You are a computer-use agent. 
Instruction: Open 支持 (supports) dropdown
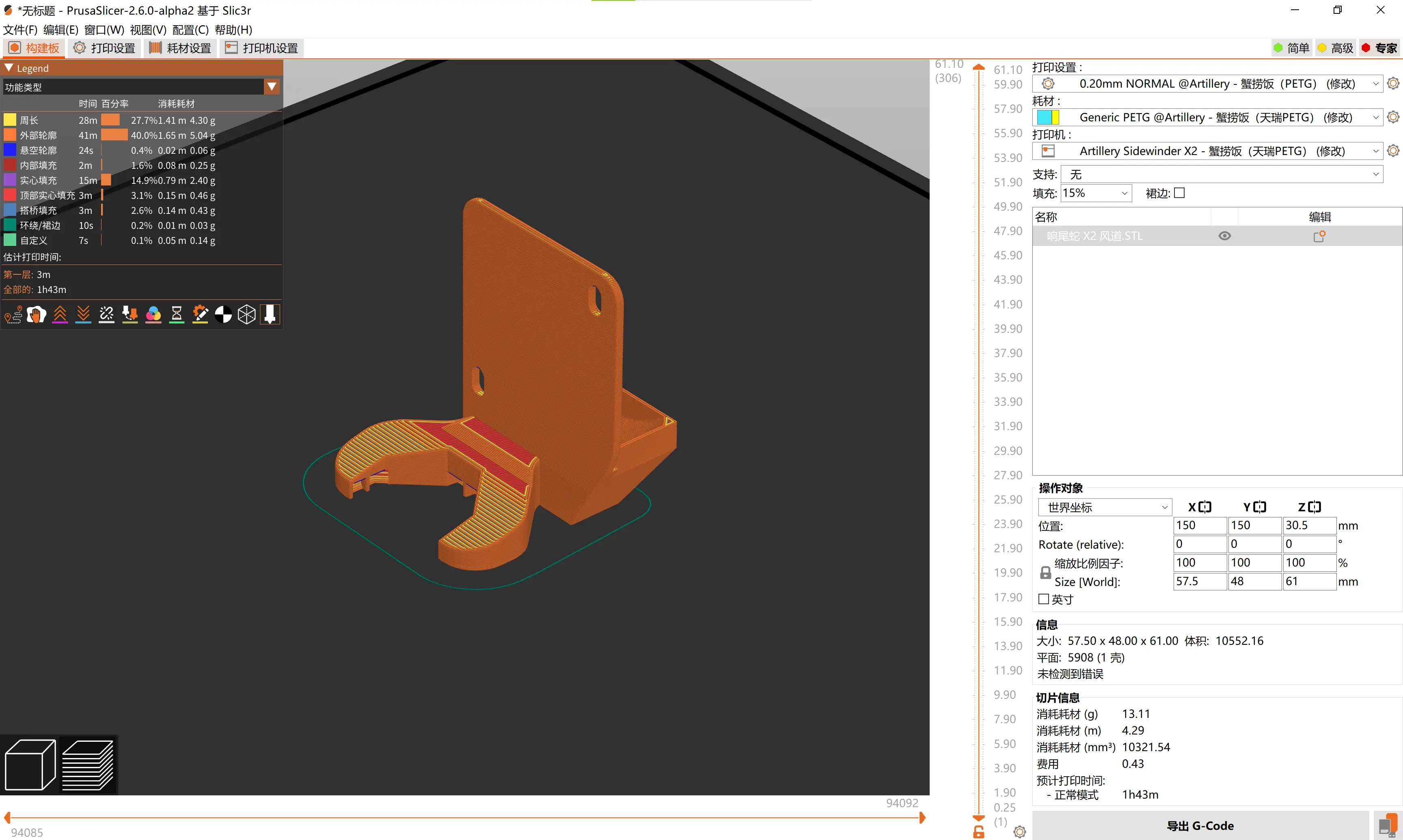1221,174
